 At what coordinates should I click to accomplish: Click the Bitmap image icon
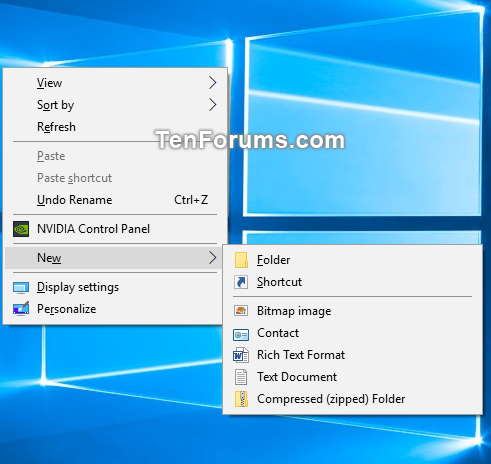(x=241, y=311)
